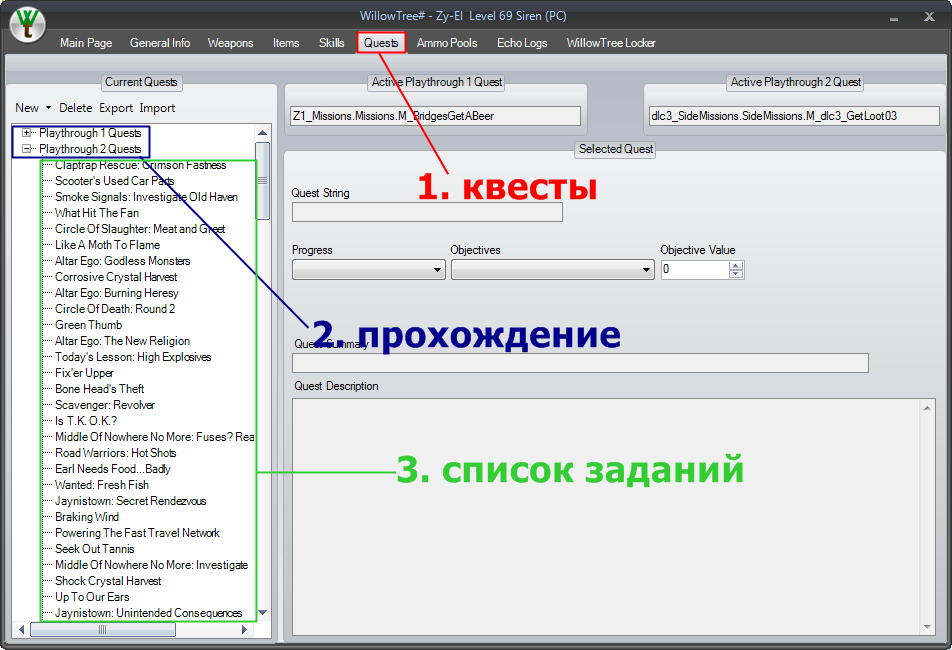Screen dimensions: 952x650
Task: Select Circle Of Slaughter: Meat and Greet
Action: click(140, 229)
